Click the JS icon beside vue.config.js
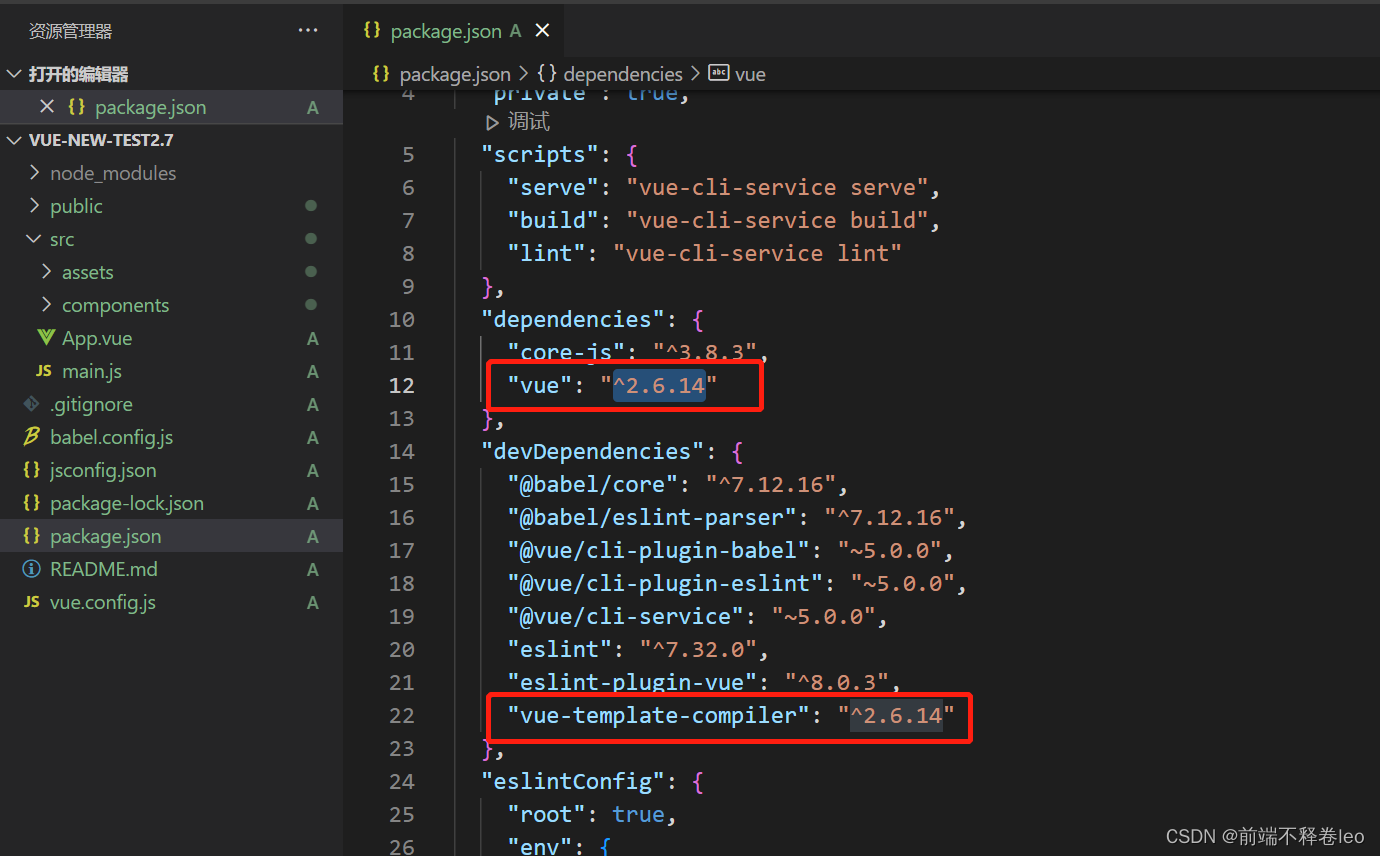1380x856 pixels. tap(31, 602)
